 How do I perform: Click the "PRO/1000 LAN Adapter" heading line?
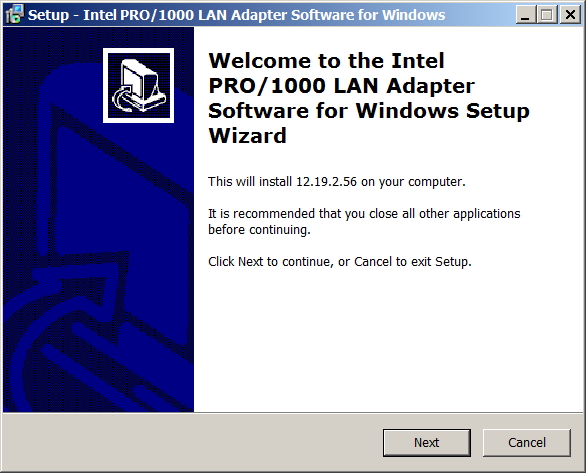(341, 86)
